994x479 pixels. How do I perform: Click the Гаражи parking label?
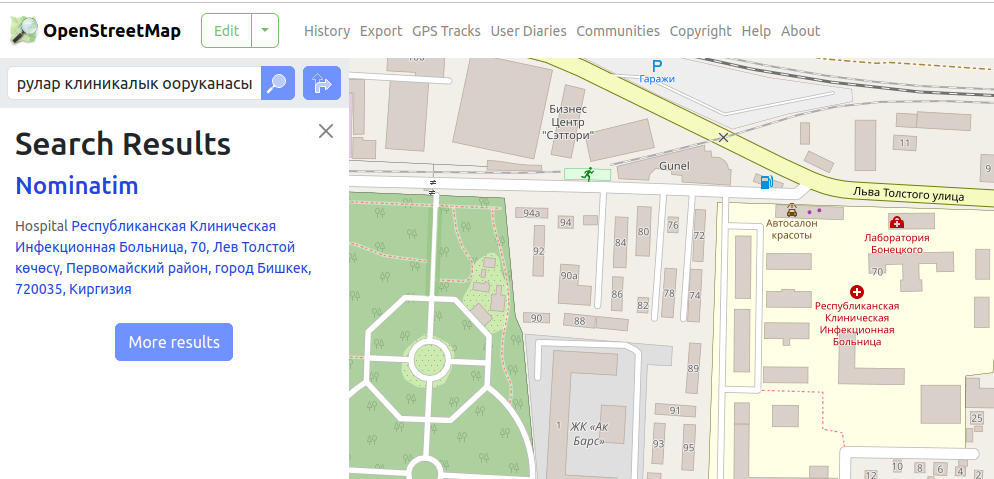click(x=657, y=79)
